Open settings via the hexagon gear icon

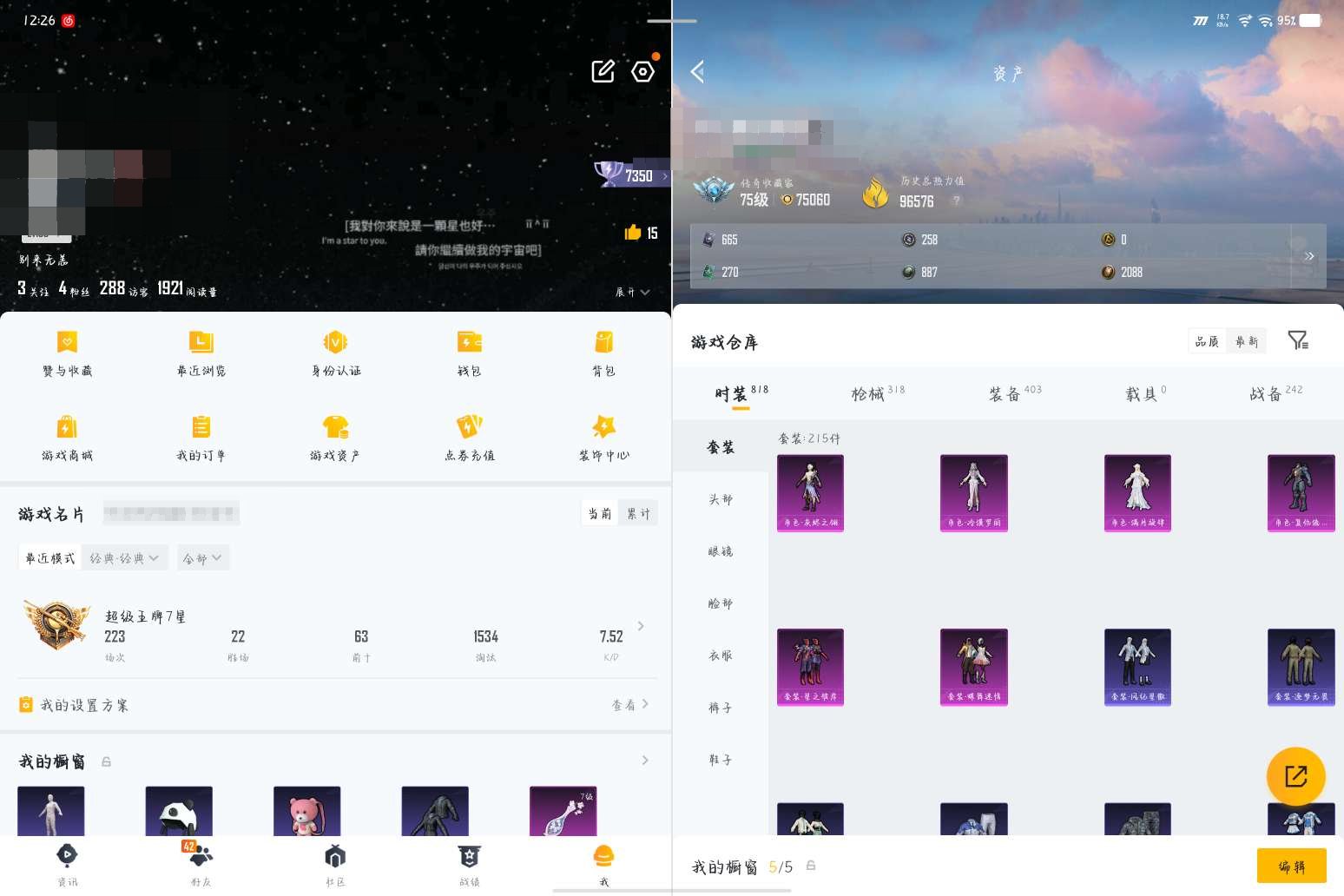click(x=643, y=71)
